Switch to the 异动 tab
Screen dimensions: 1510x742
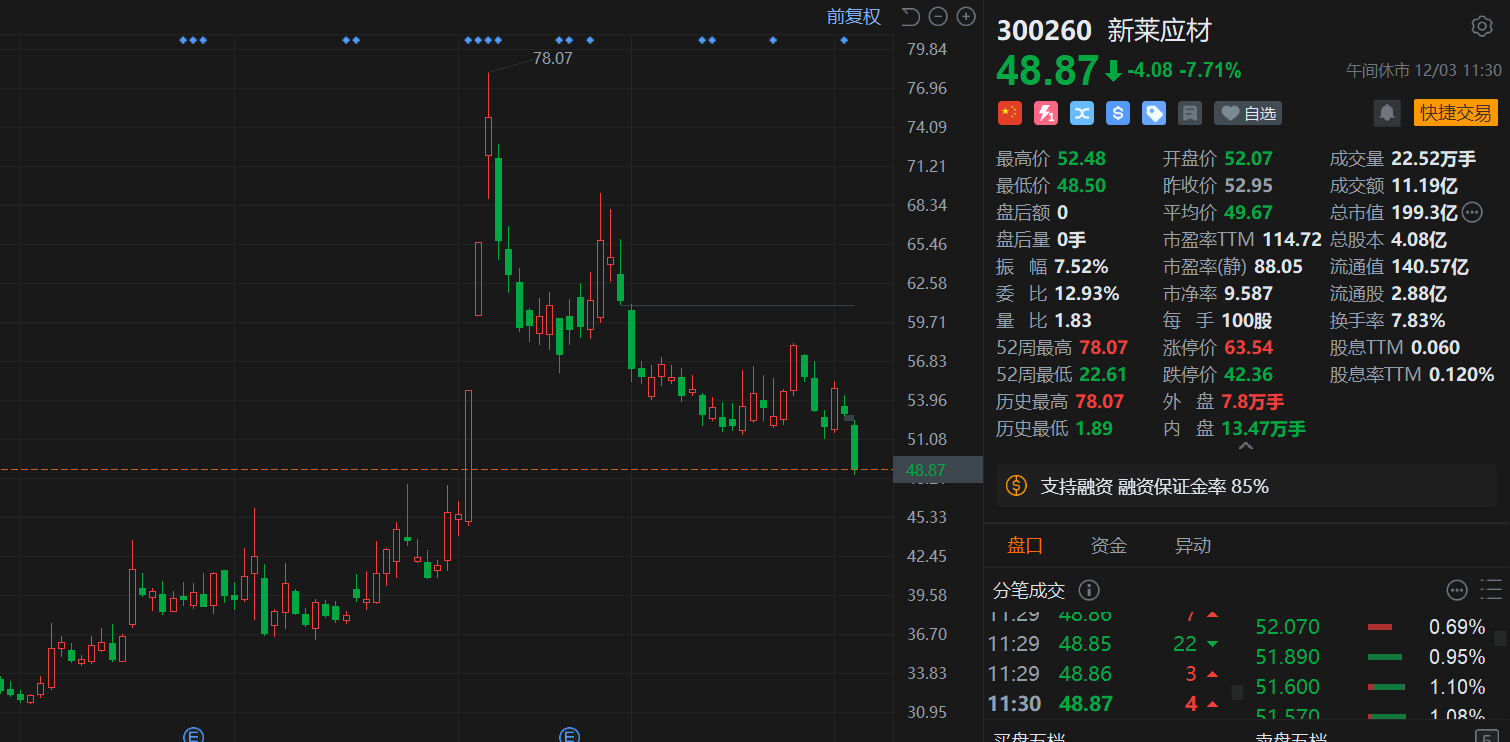pyautogui.click(x=1192, y=545)
